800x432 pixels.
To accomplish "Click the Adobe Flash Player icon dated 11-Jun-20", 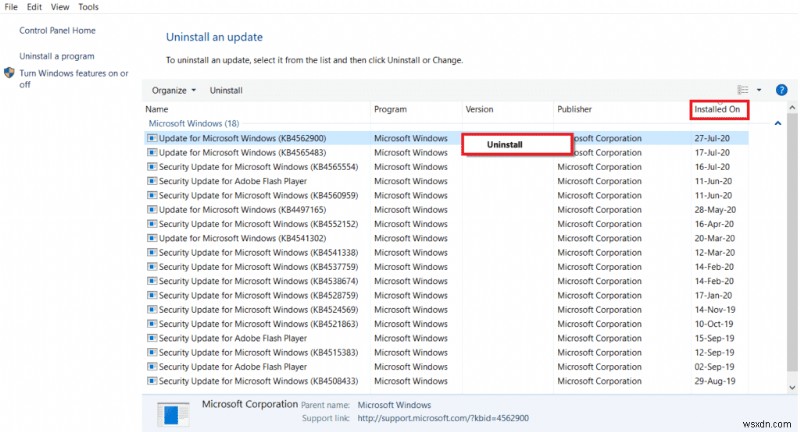I will (x=152, y=181).
